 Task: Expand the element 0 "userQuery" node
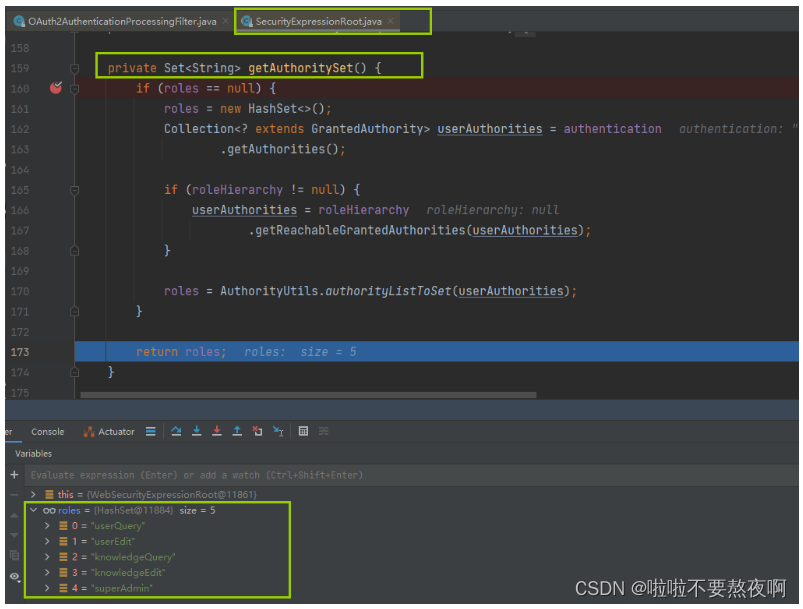[x=47, y=526]
